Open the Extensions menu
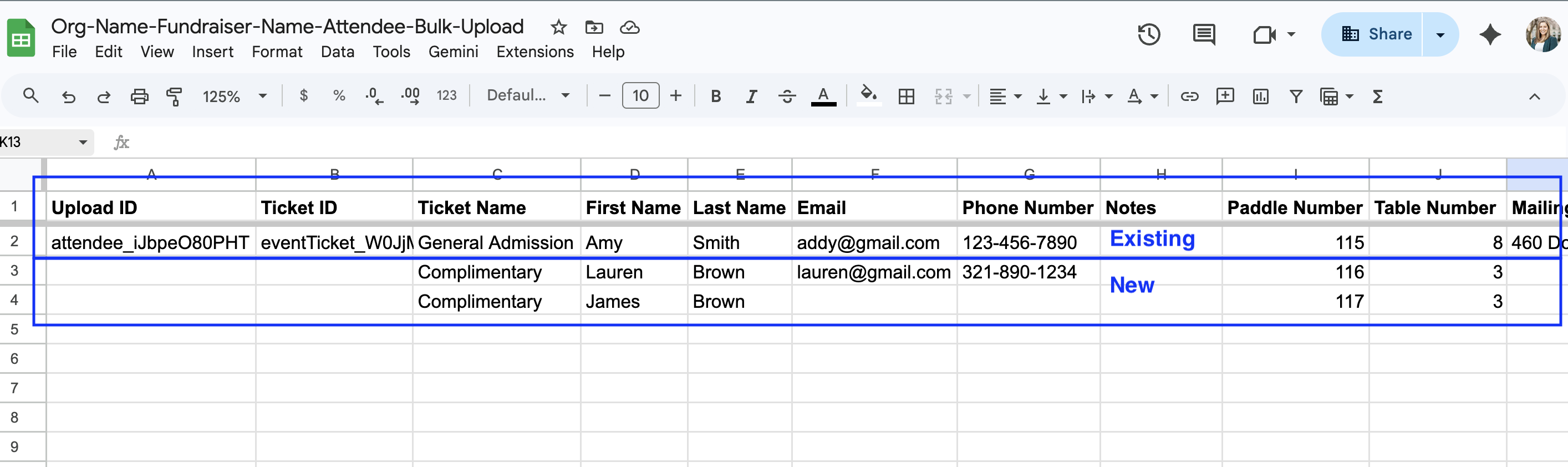 (534, 52)
